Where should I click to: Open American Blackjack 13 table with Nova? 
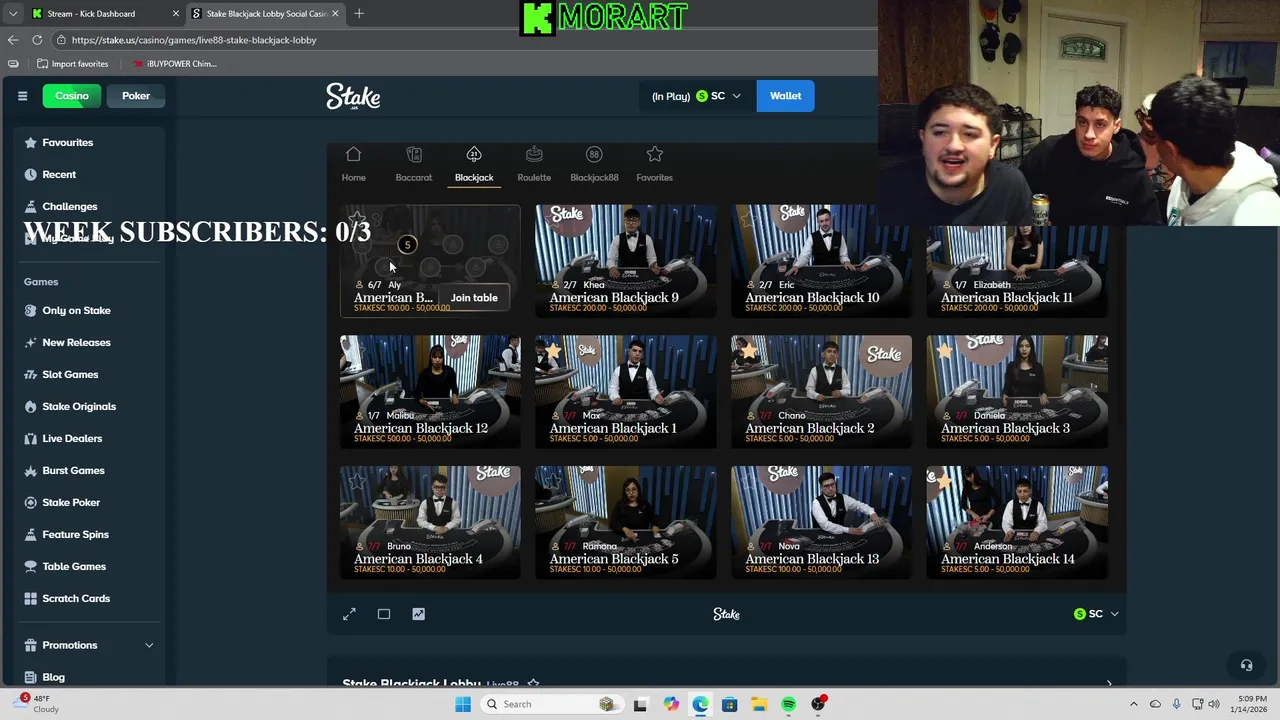point(821,522)
